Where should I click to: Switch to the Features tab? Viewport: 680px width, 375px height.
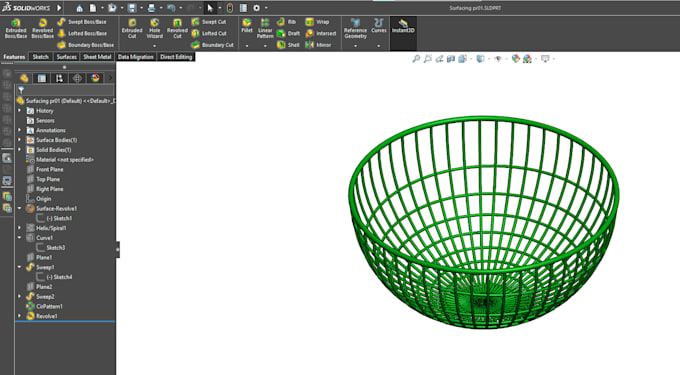pos(14,57)
